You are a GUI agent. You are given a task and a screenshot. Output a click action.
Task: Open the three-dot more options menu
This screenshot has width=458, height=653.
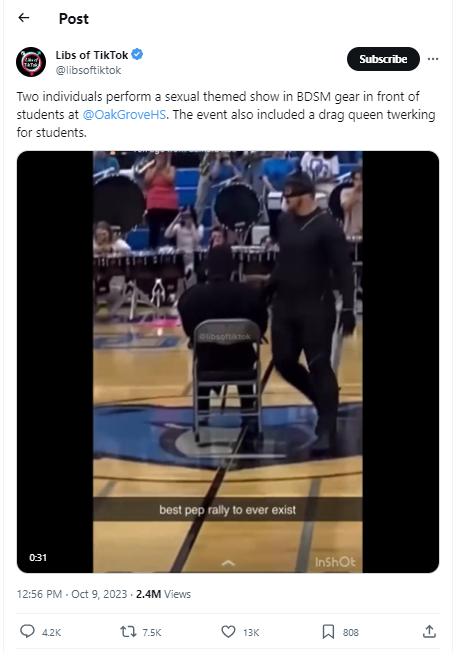click(433, 59)
